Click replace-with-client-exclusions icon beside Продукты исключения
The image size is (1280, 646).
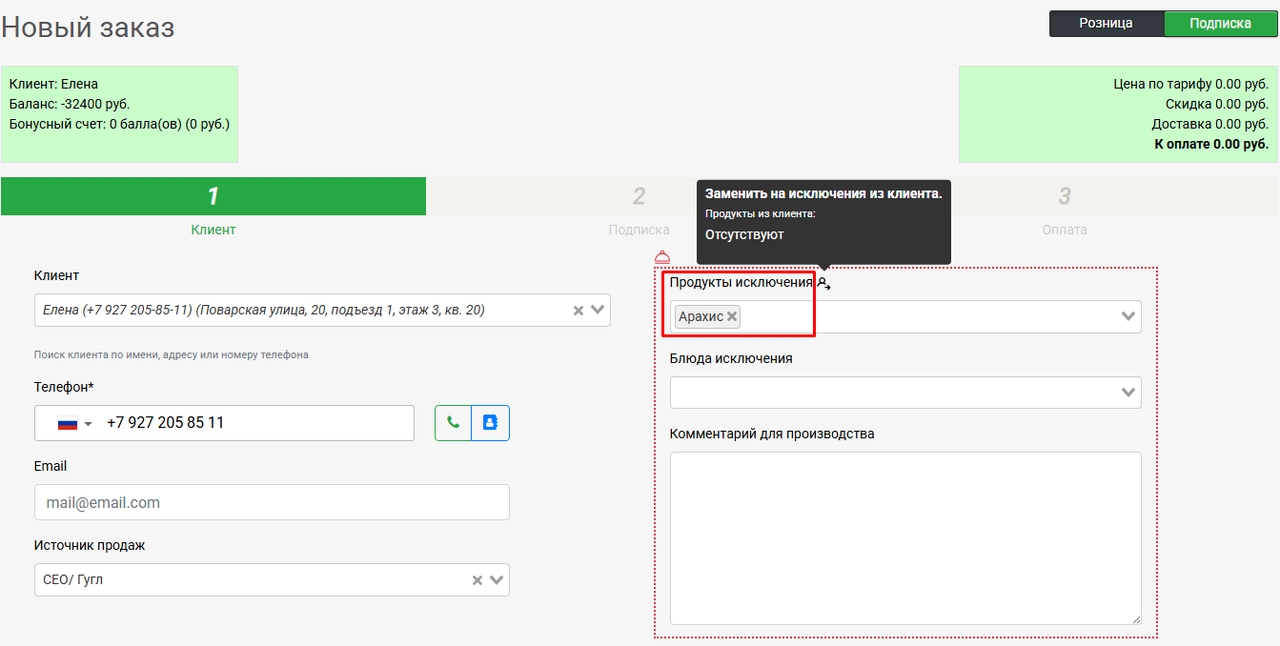pyautogui.click(x=823, y=284)
